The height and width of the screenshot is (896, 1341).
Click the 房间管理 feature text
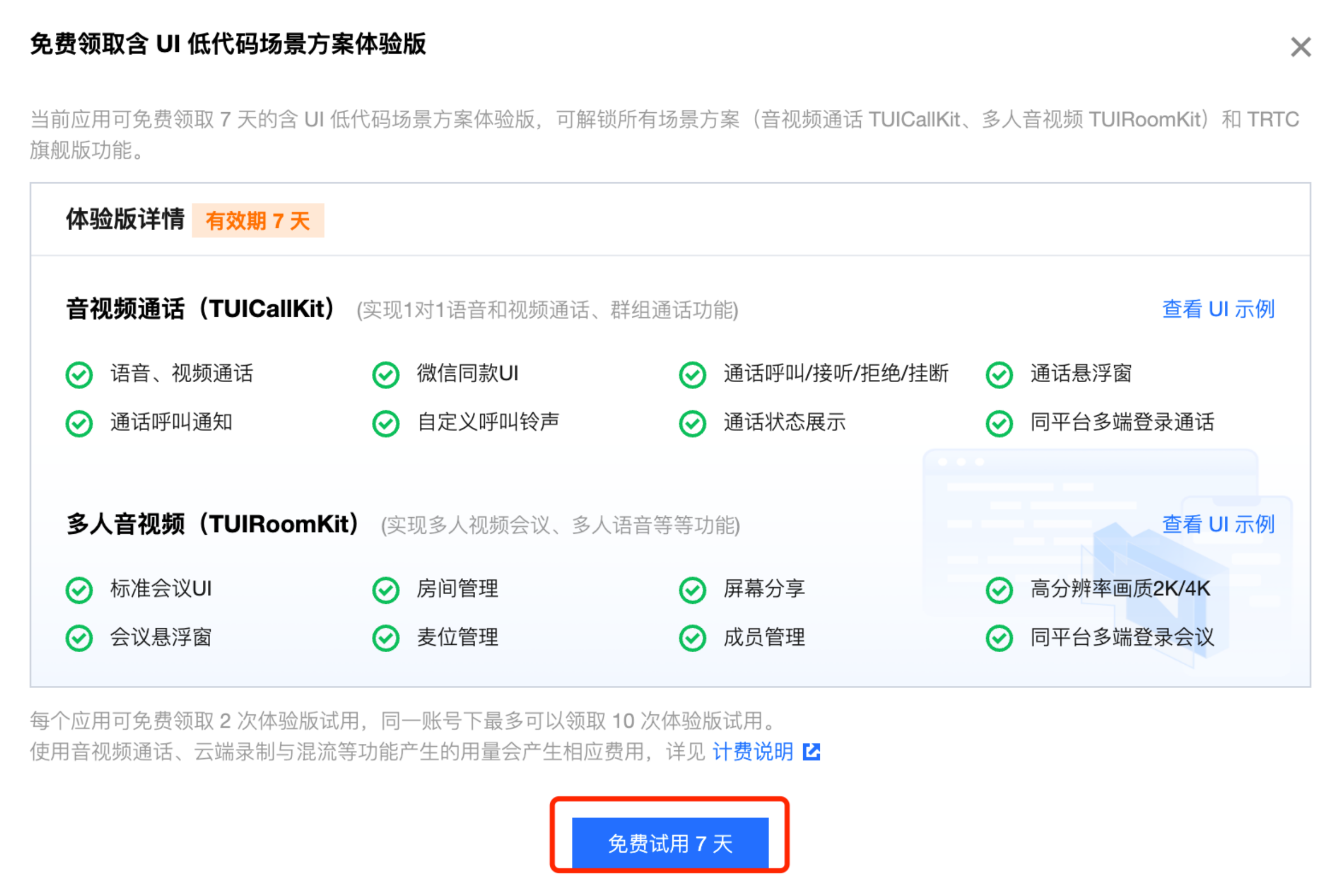(457, 588)
